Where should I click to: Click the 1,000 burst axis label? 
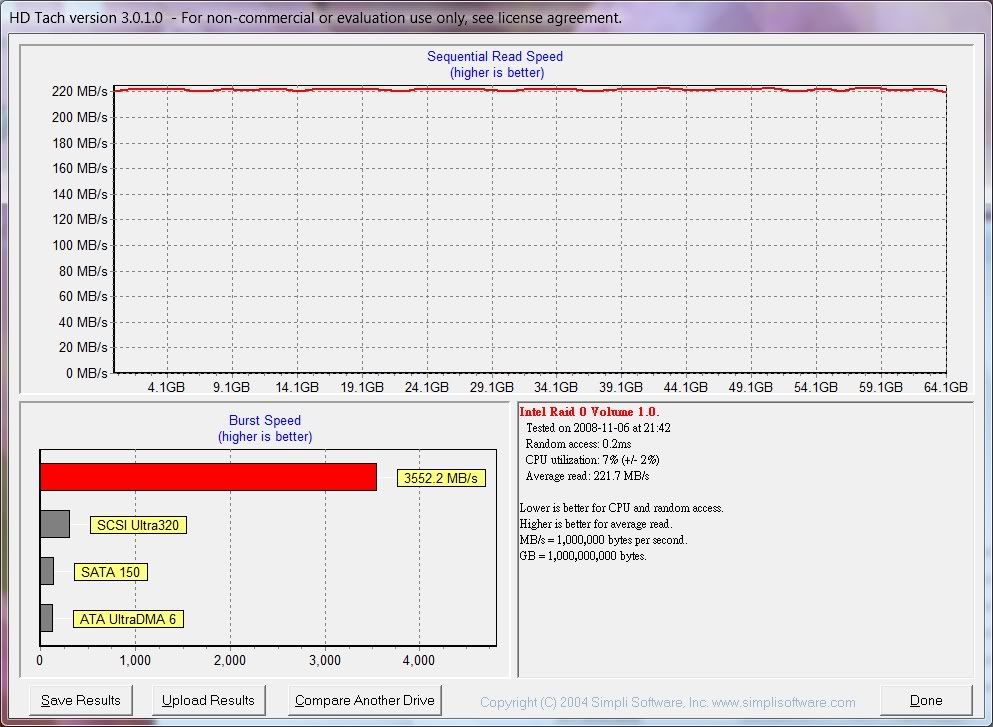pyautogui.click(x=135, y=661)
